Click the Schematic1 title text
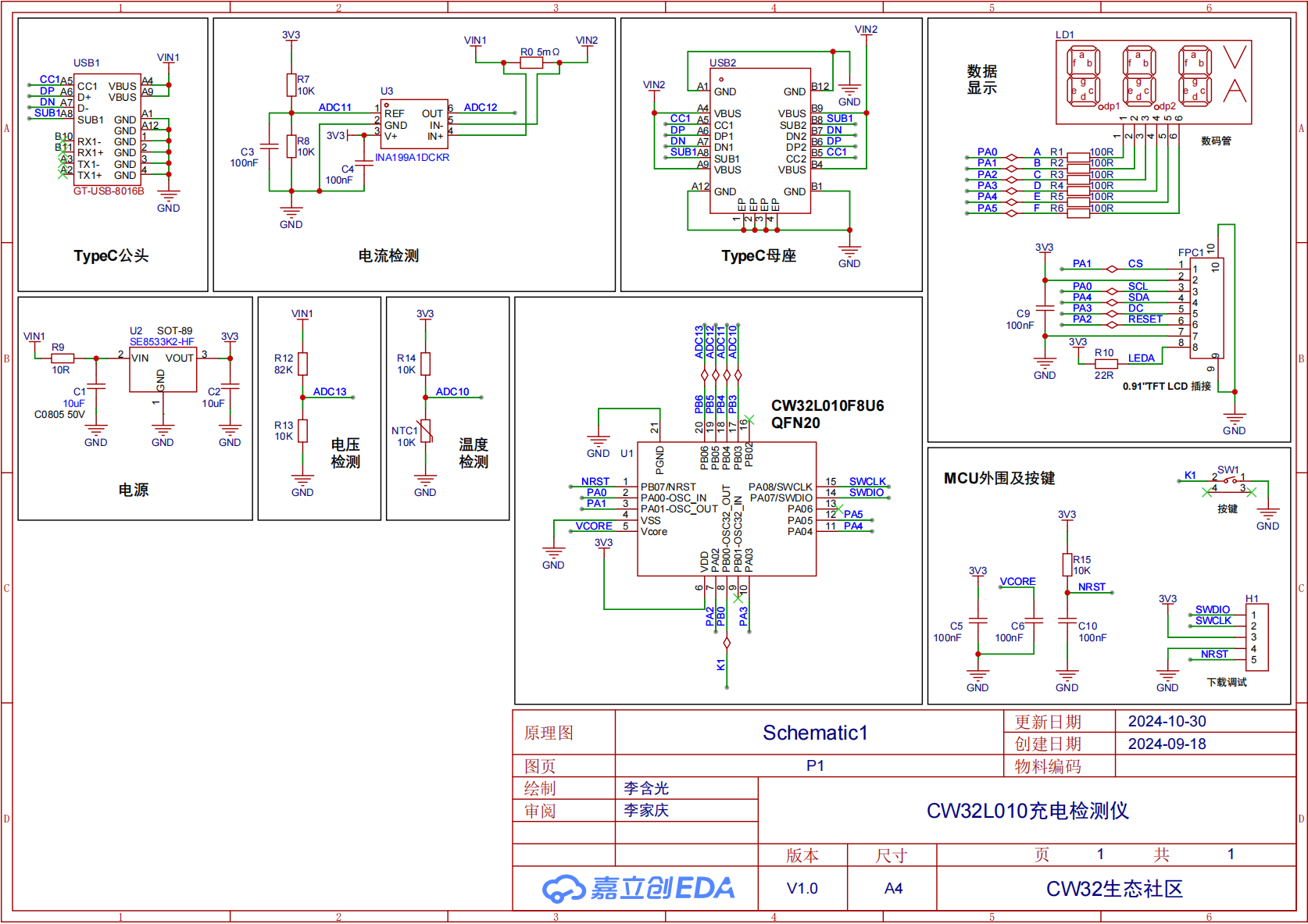 [x=815, y=733]
